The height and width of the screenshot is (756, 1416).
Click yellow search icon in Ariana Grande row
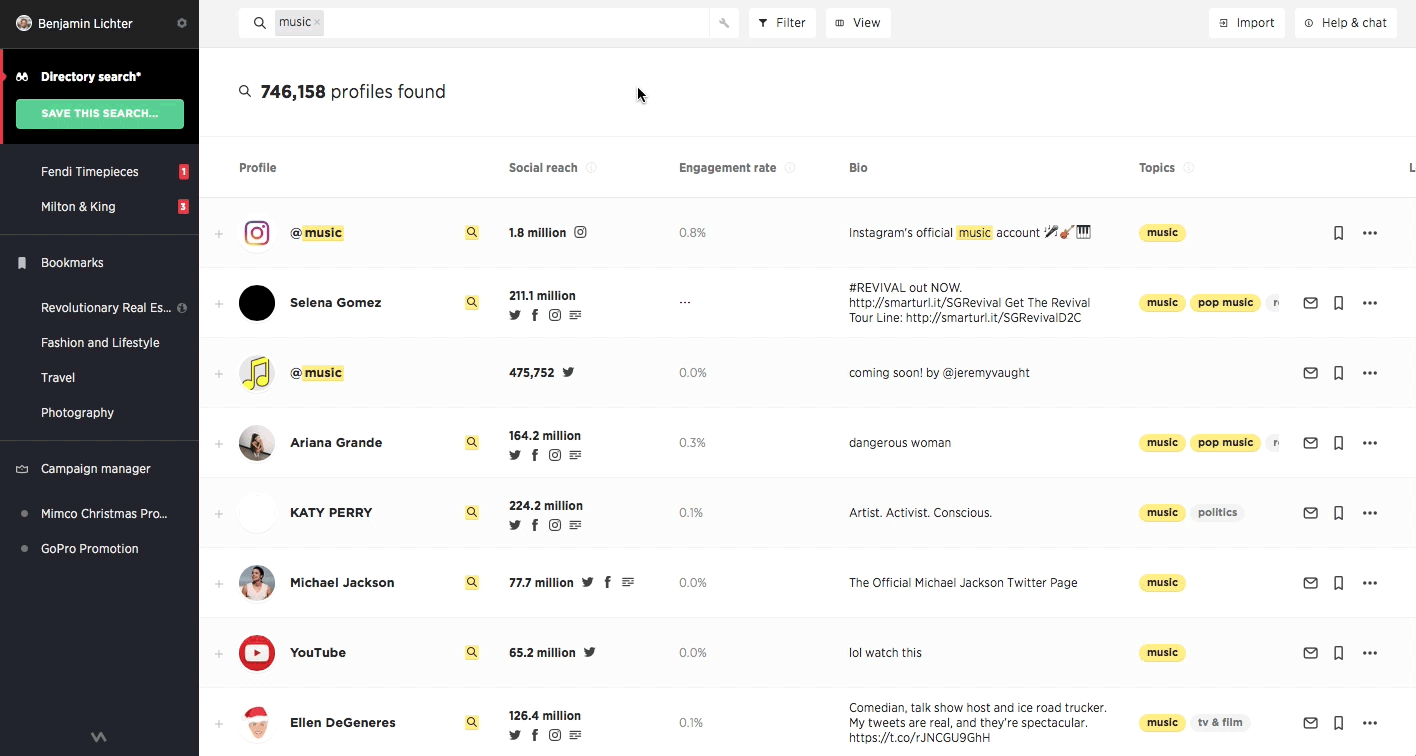[472, 442]
